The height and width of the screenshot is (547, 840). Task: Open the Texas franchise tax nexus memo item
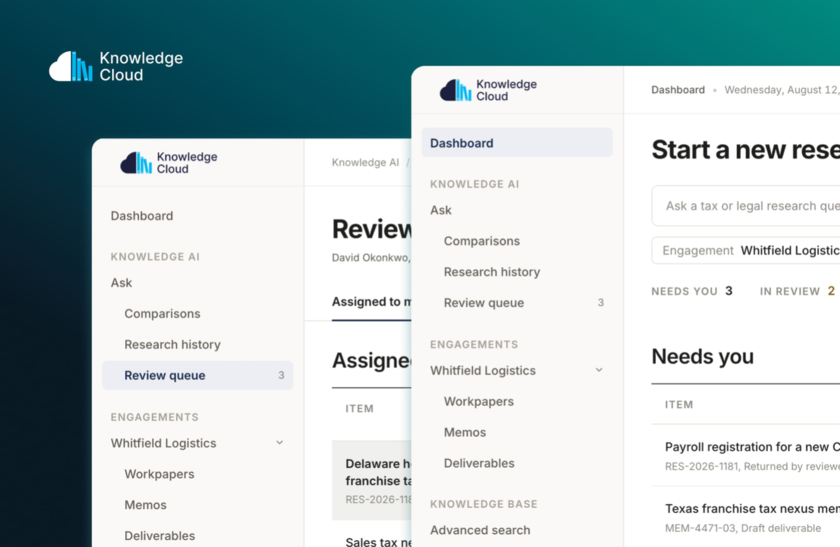746,517
